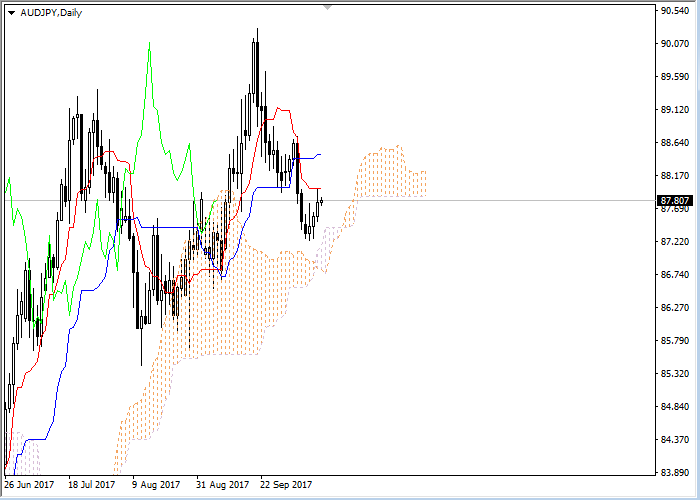Open the chart dropdown triangle beside AUDJPY

tap(12, 13)
